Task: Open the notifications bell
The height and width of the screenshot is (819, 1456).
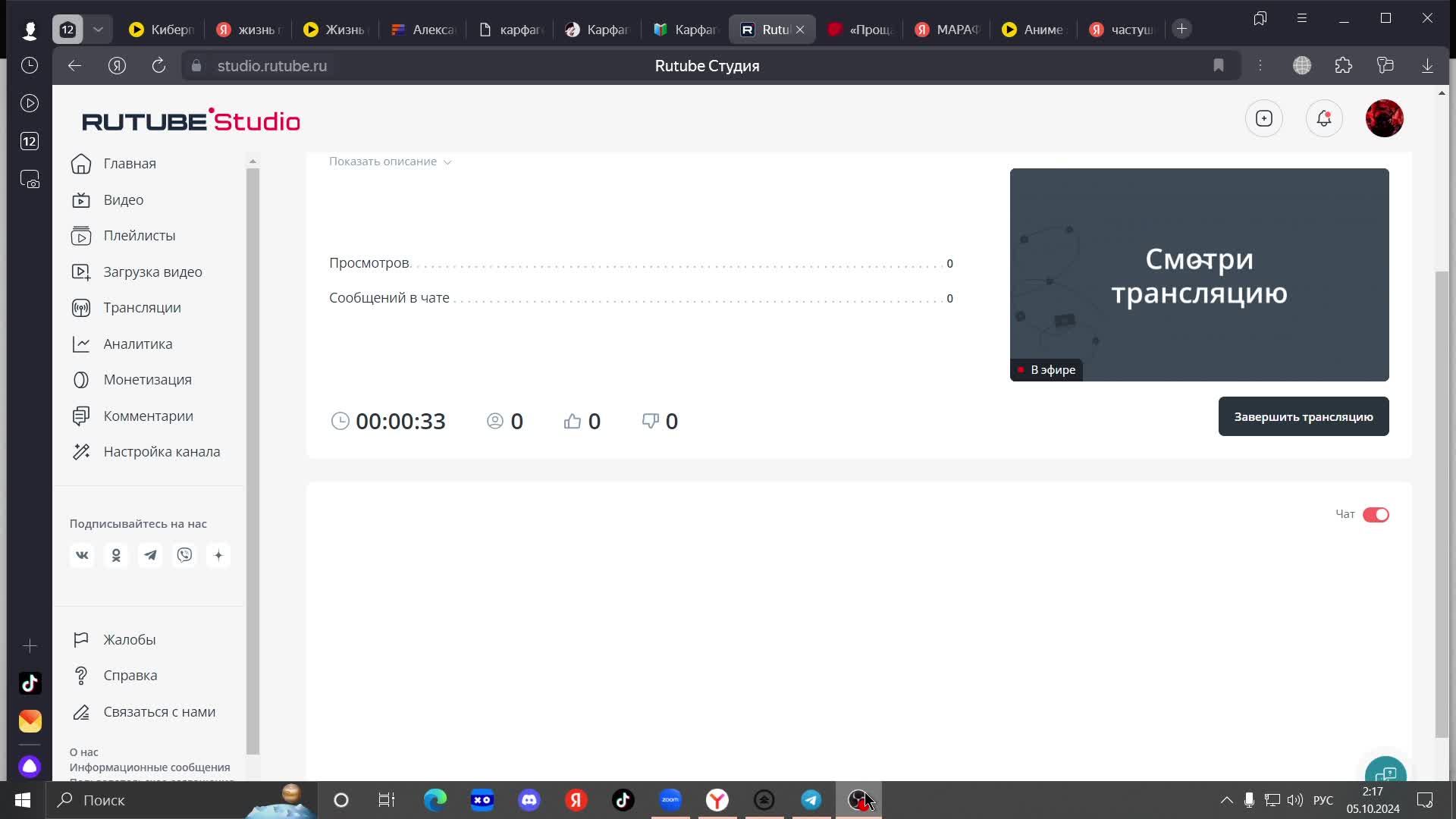Action: (1324, 118)
